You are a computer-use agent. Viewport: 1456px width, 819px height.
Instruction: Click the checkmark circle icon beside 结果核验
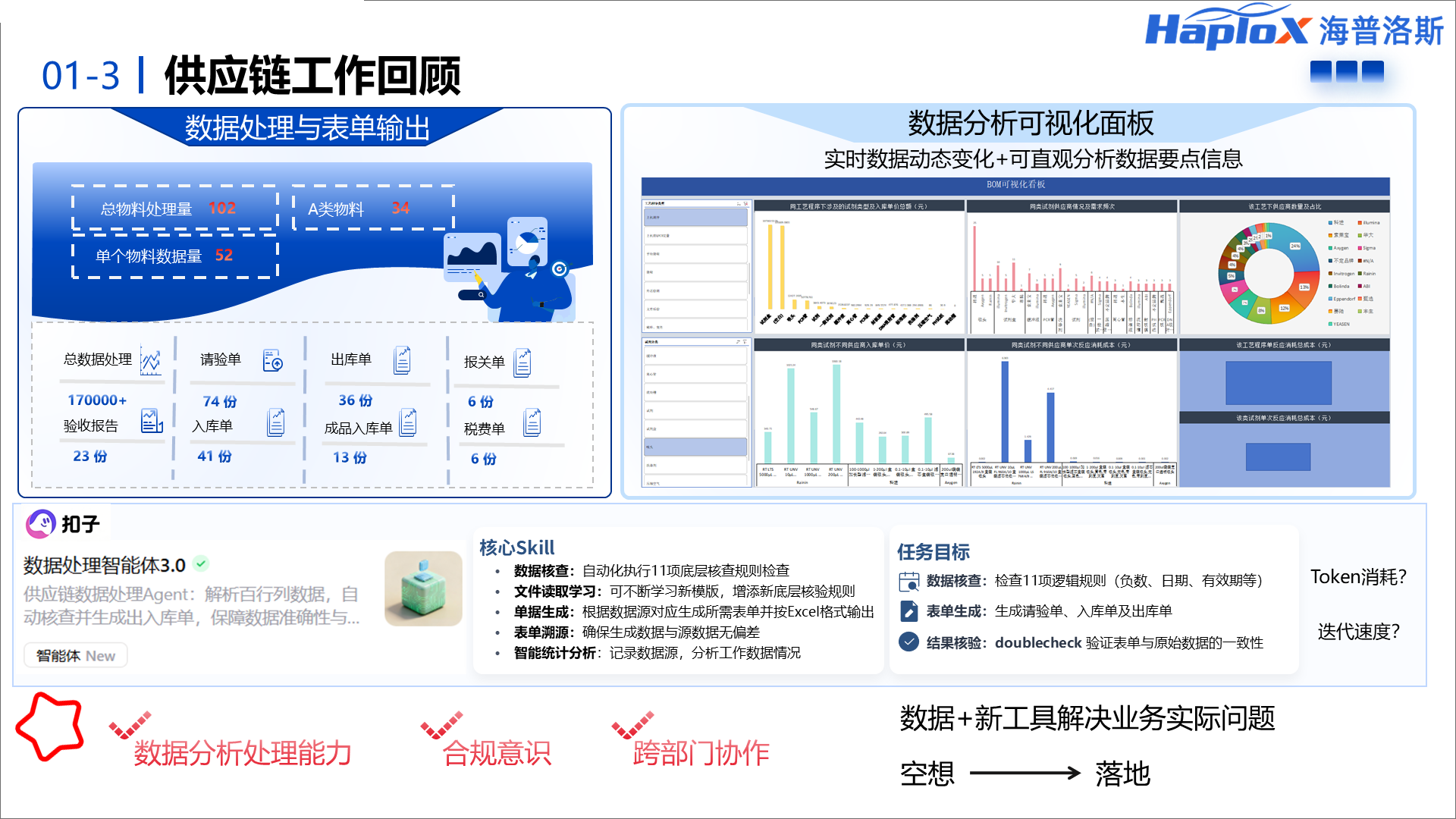(908, 642)
